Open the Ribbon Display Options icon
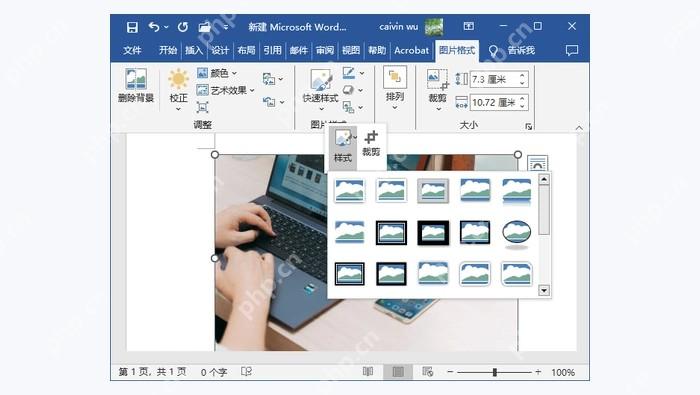 click(468, 26)
